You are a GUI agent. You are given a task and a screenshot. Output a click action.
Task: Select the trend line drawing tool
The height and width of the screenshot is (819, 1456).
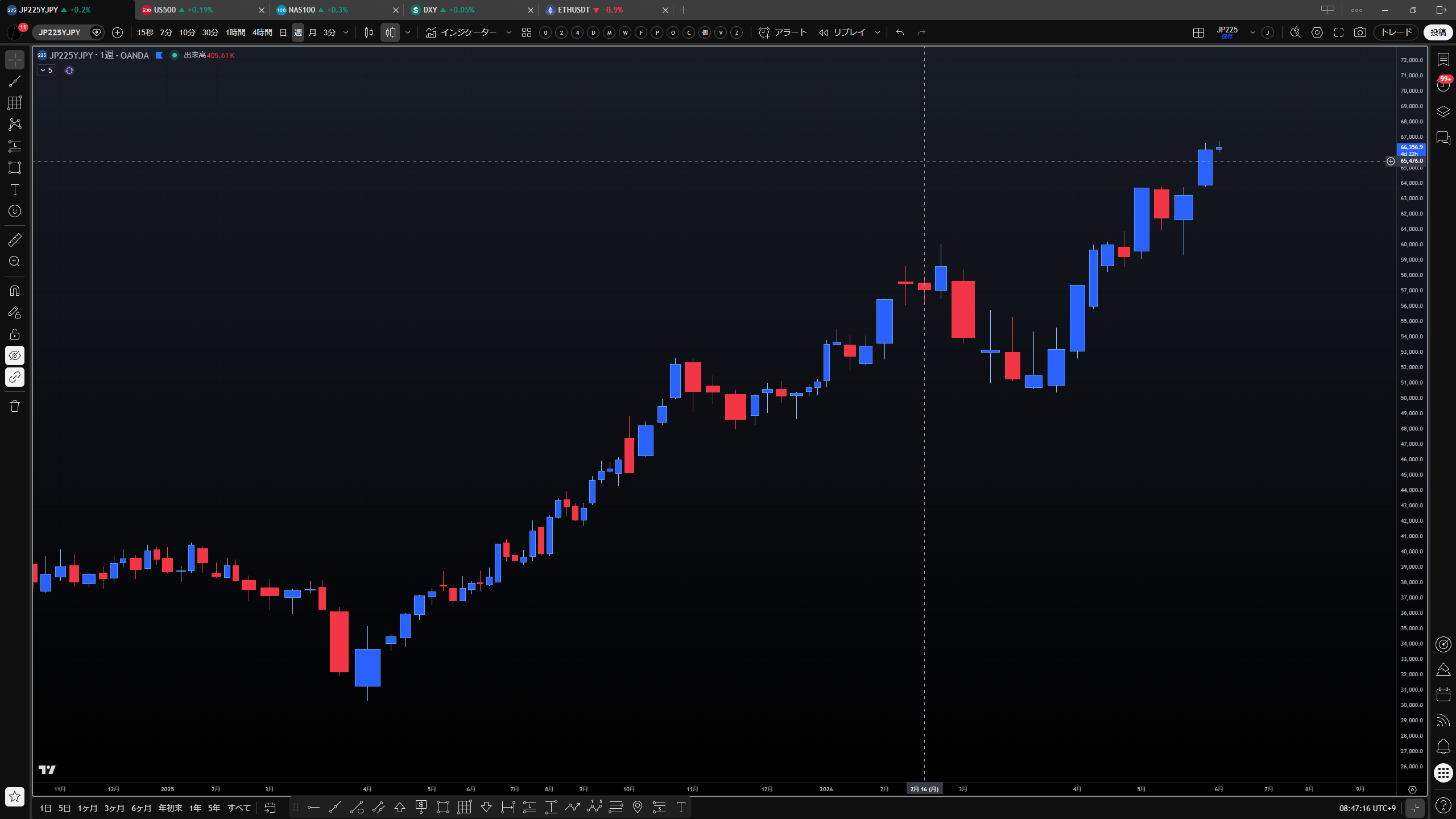[15, 81]
